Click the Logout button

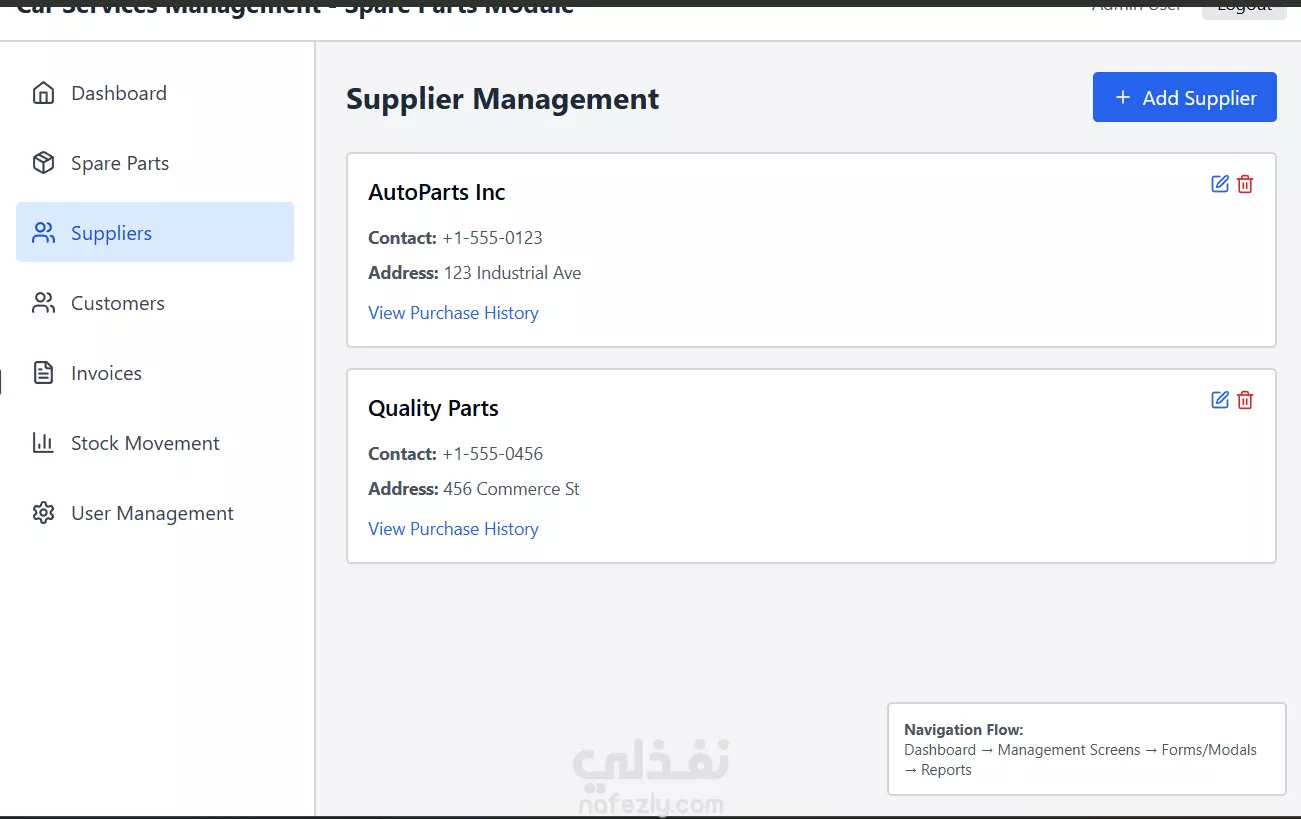click(x=1244, y=8)
